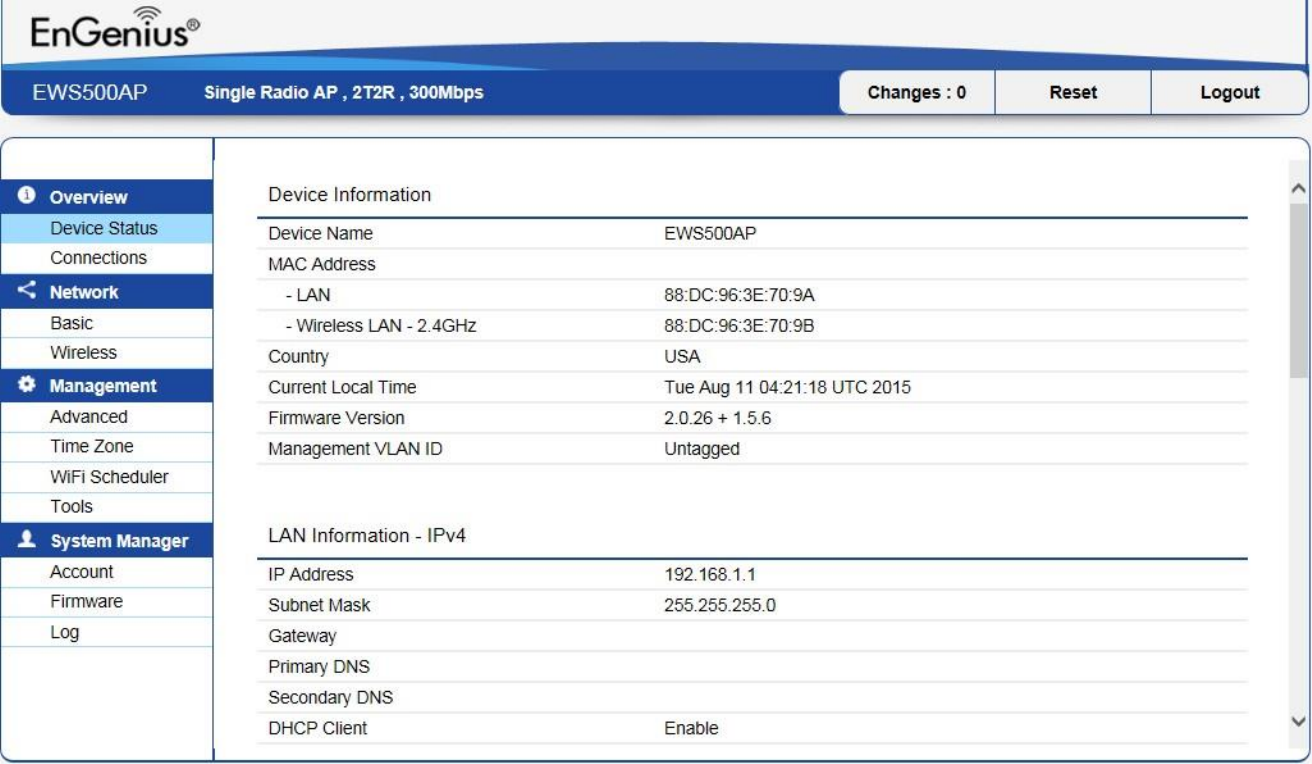Click the Subnet Mask label
This screenshot has height=764, width=1312.
tap(319, 605)
